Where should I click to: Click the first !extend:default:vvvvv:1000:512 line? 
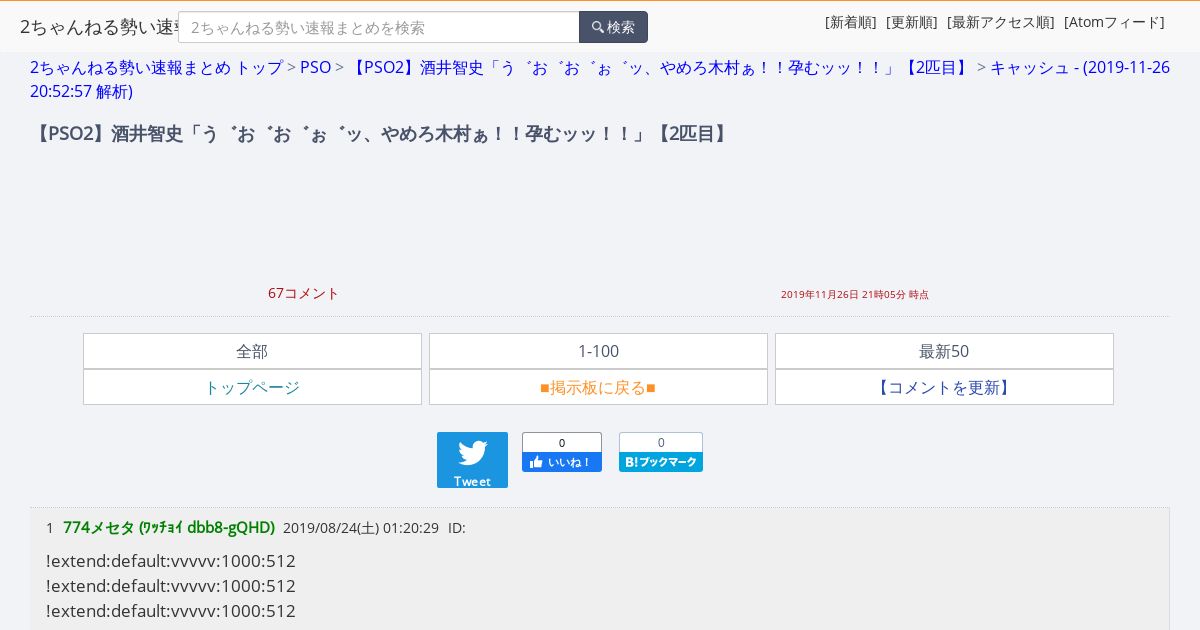click(171, 561)
